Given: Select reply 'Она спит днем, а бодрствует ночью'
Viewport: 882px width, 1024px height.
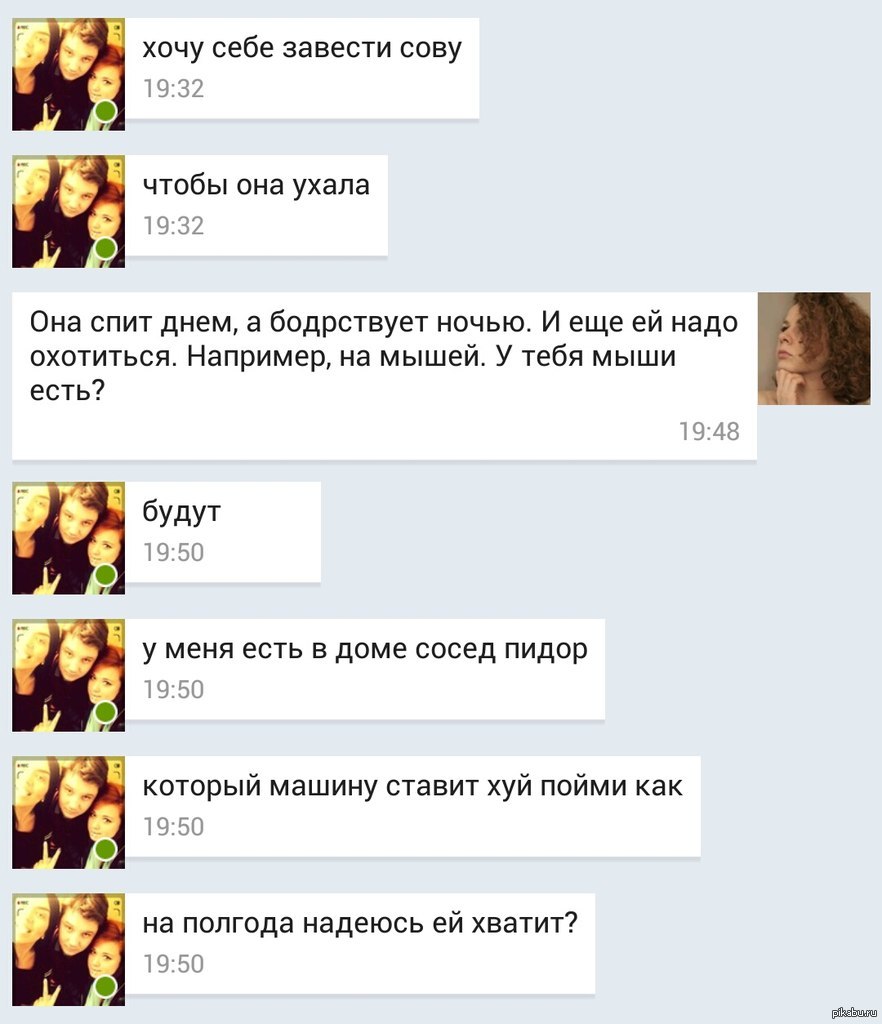Looking at the screenshot, I should [x=385, y=376].
